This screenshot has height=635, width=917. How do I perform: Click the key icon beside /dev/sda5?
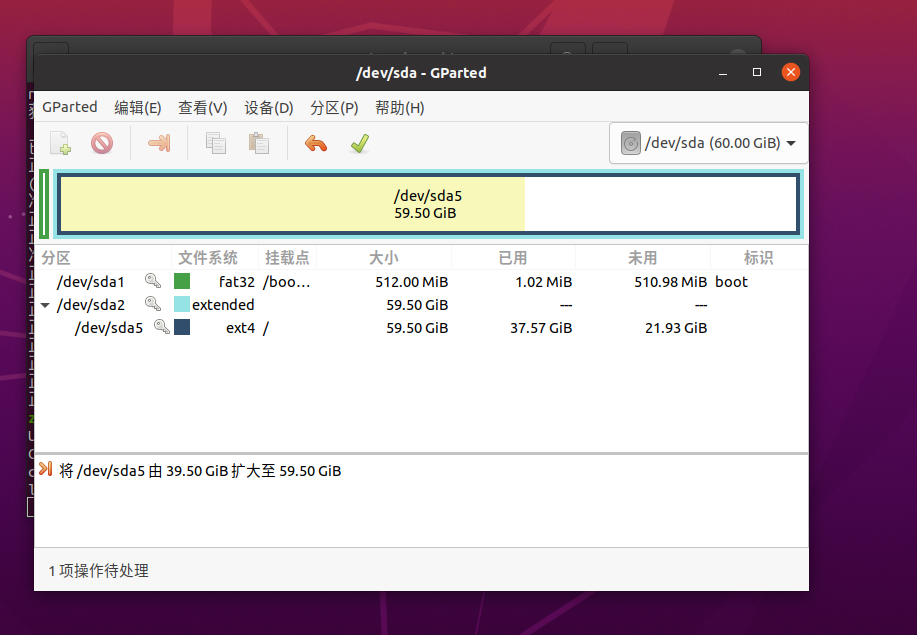[162, 327]
